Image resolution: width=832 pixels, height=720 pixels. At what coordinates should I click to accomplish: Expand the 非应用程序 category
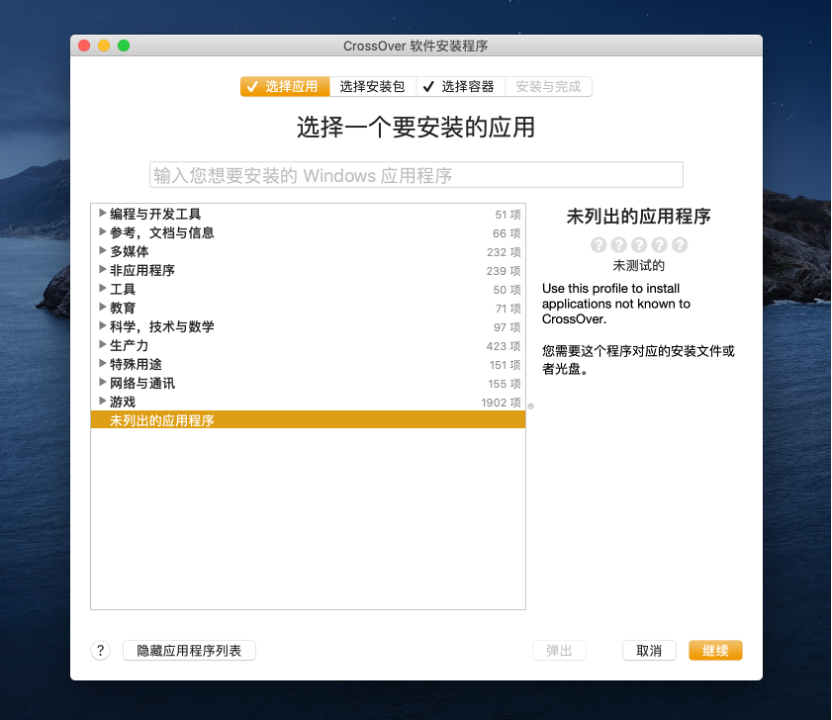tap(102, 270)
